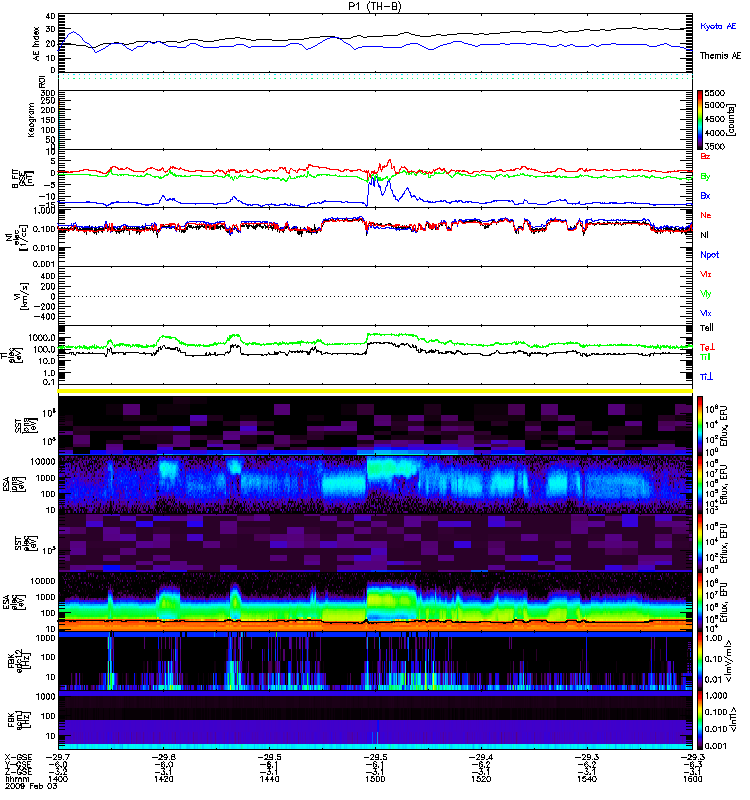
Task: Click the red "Bz" legend label
Action: pyautogui.click(x=705, y=156)
